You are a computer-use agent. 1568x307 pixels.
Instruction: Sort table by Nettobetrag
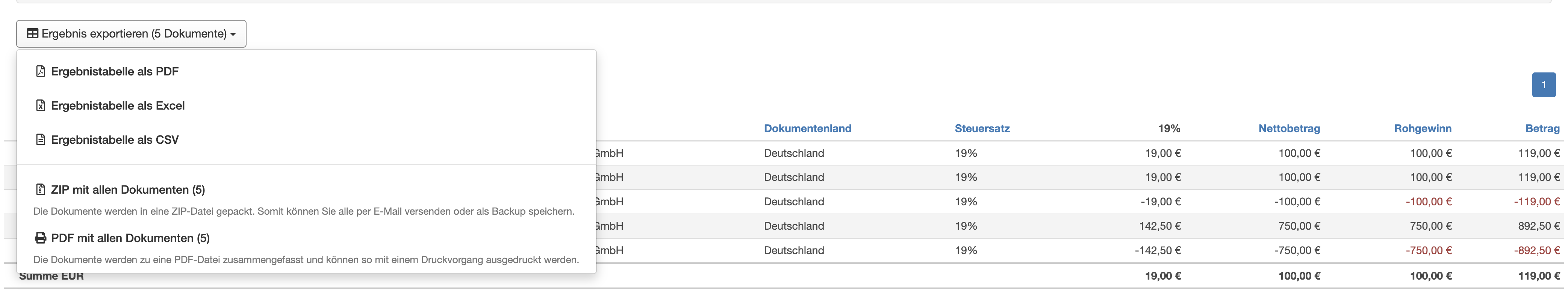pyautogui.click(x=1289, y=128)
